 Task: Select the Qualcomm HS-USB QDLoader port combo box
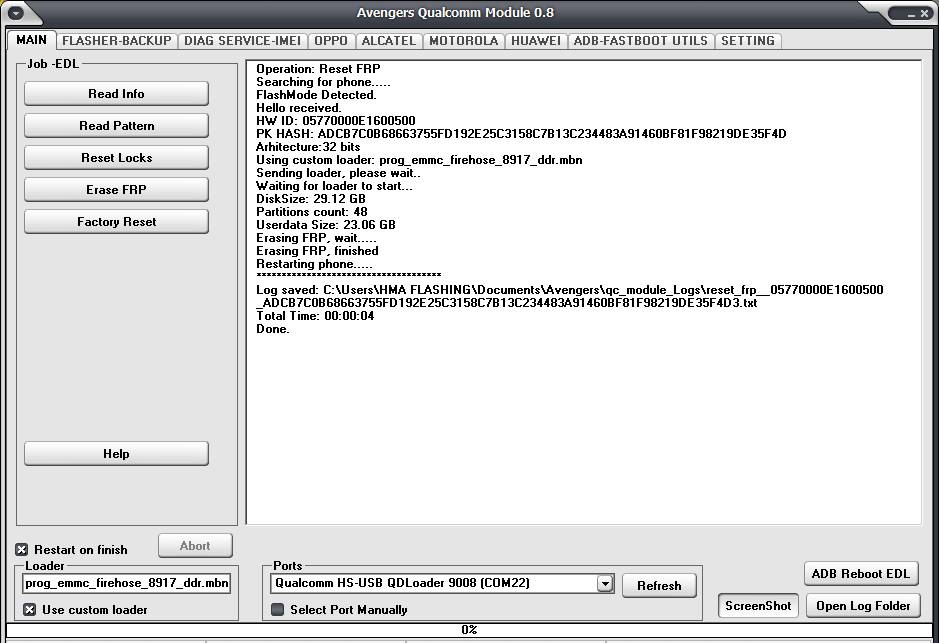[x=442, y=584]
